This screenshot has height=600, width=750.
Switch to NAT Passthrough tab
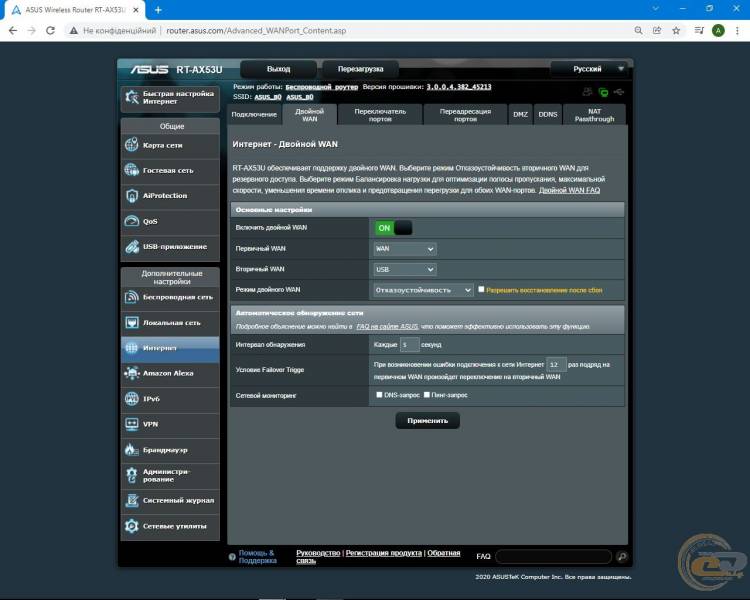tap(595, 115)
